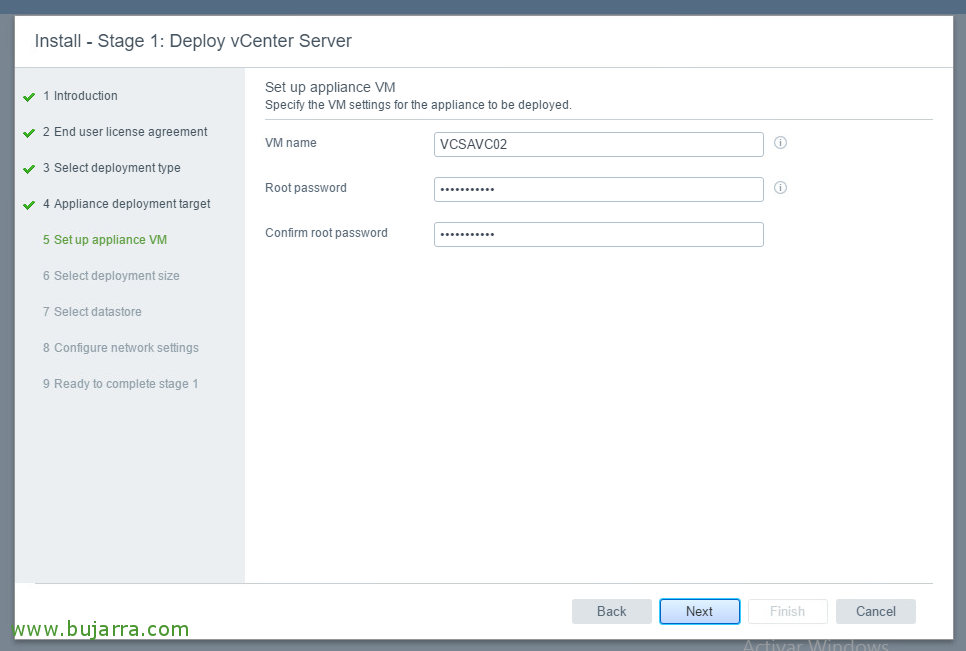Image resolution: width=966 pixels, height=651 pixels.
Task: Click the 'Set up appliance VM' heading
Action: click(330, 87)
